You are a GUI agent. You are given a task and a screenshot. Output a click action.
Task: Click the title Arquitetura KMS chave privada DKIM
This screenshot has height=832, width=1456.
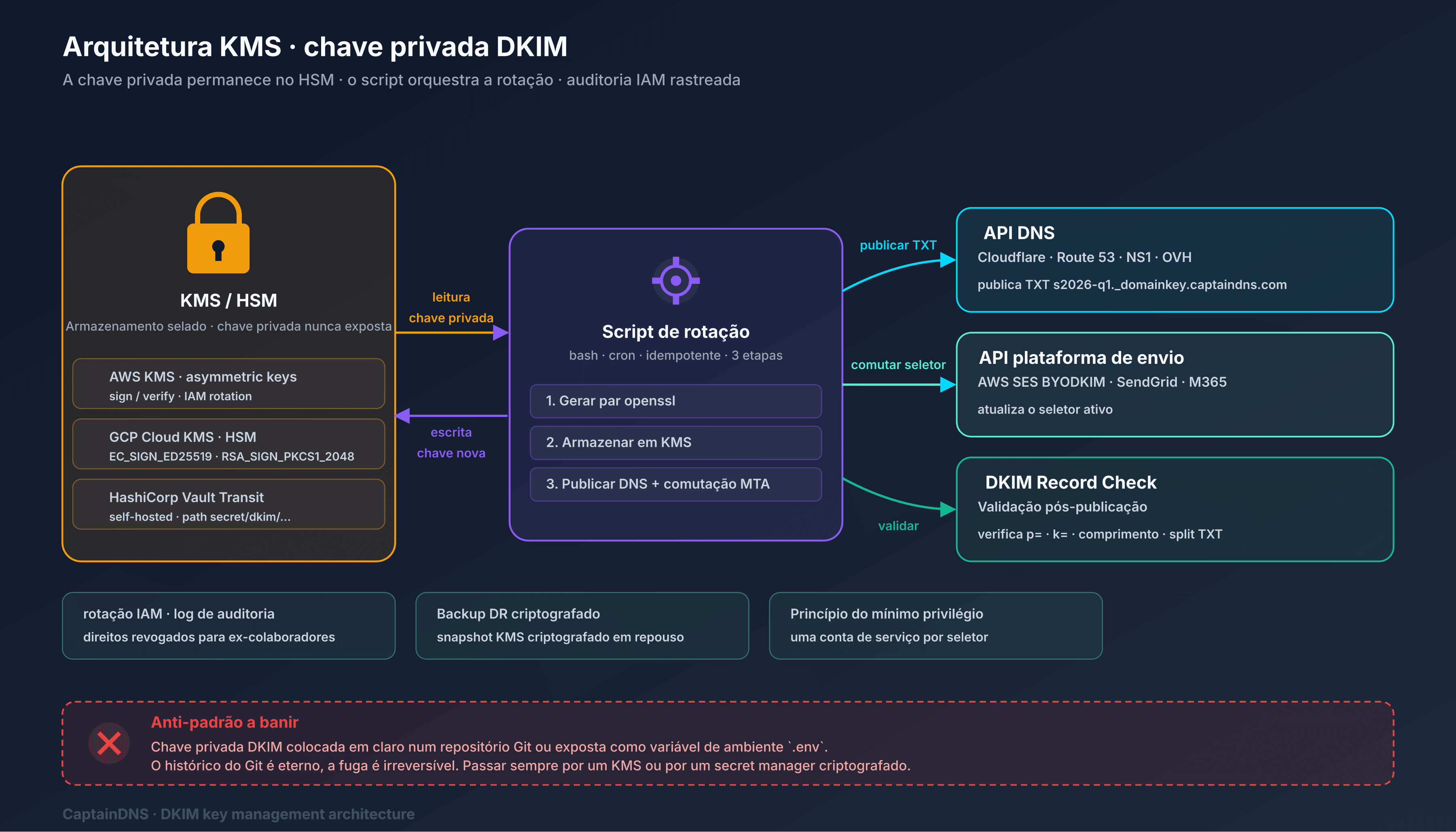tap(315, 47)
